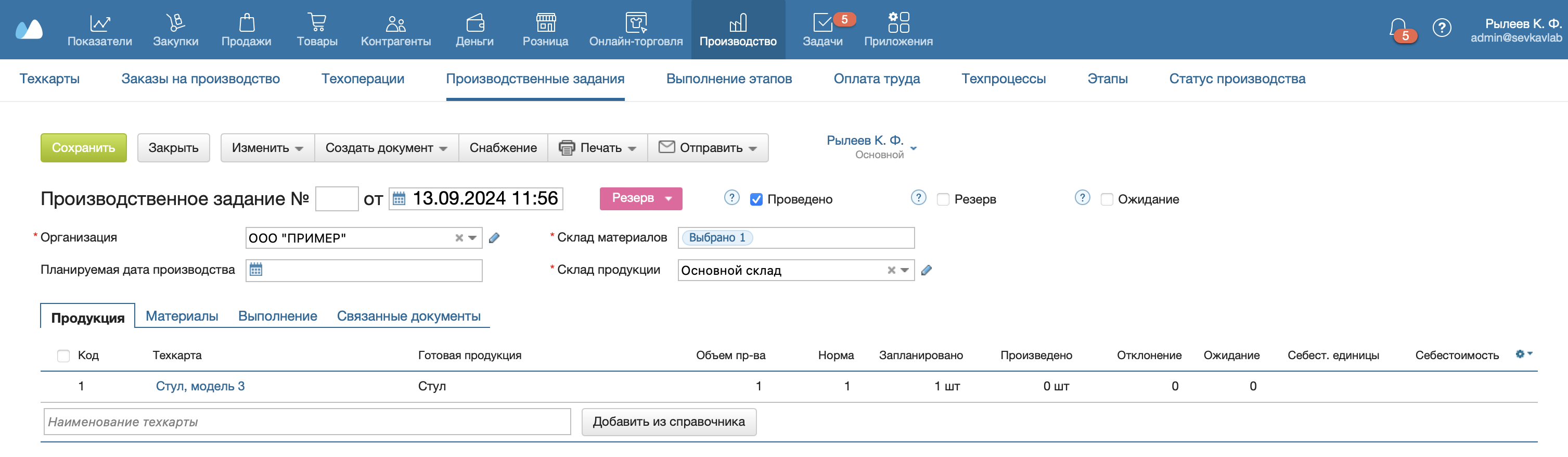The width and height of the screenshot is (1568, 457).
Task: Open notifications bell icon
Action: point(1398,28)
